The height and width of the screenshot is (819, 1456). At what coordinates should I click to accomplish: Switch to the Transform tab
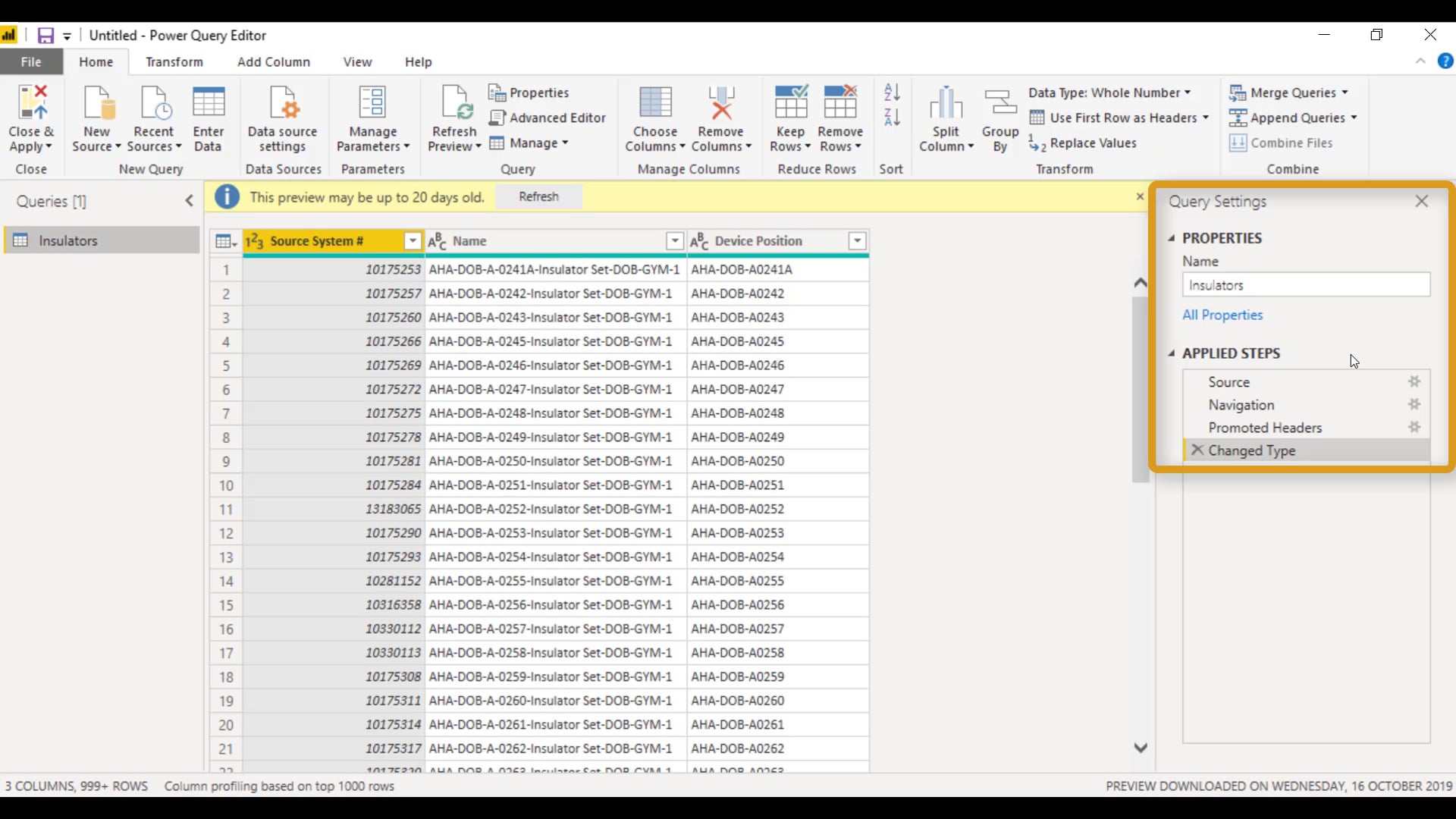tap(174, 61)
